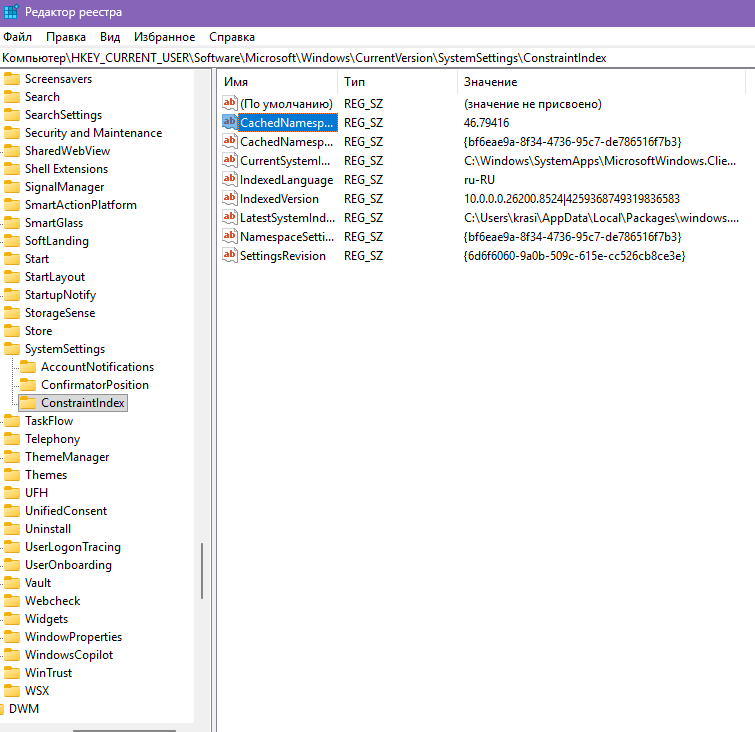The width and height of the screenshot is (755, 732).
Task: Click the folder icon of ConfirmatorPosition key
Action: click(28, 385)
